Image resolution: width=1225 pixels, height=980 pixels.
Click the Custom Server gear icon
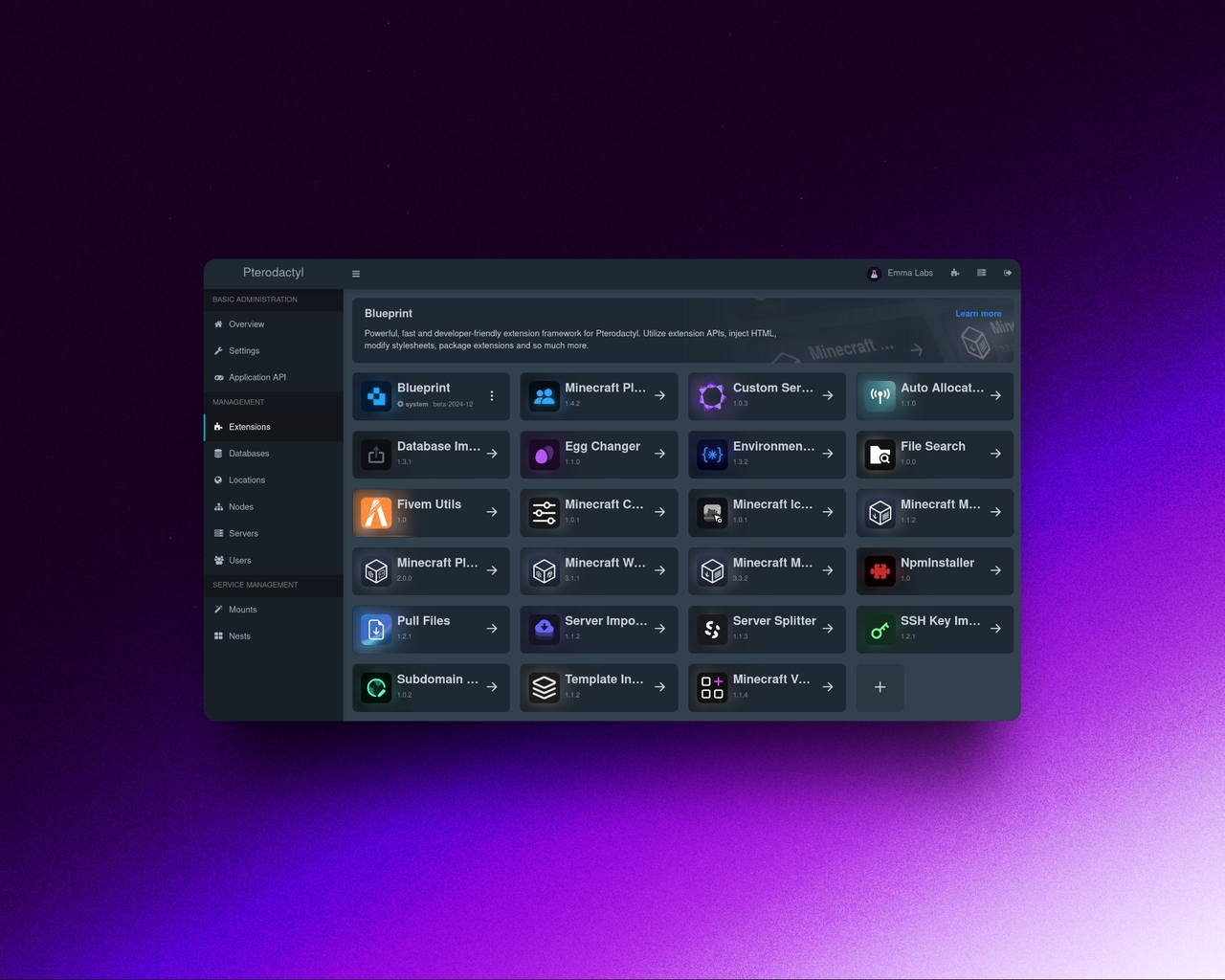pos(712,395)
